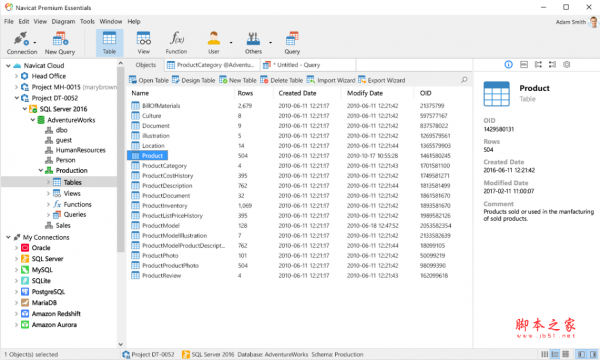The image size is (600, 360).
Task: Collapse the AdventureWorks database node
Action: (x=33, y=120)
